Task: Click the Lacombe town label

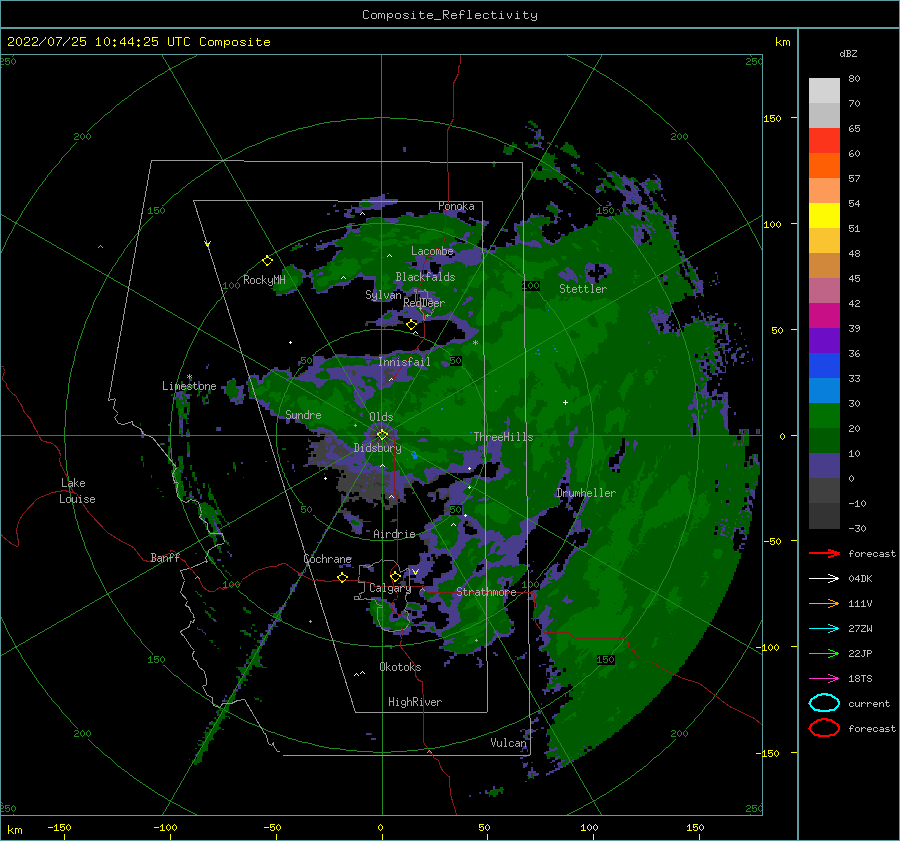Action: 432,251
